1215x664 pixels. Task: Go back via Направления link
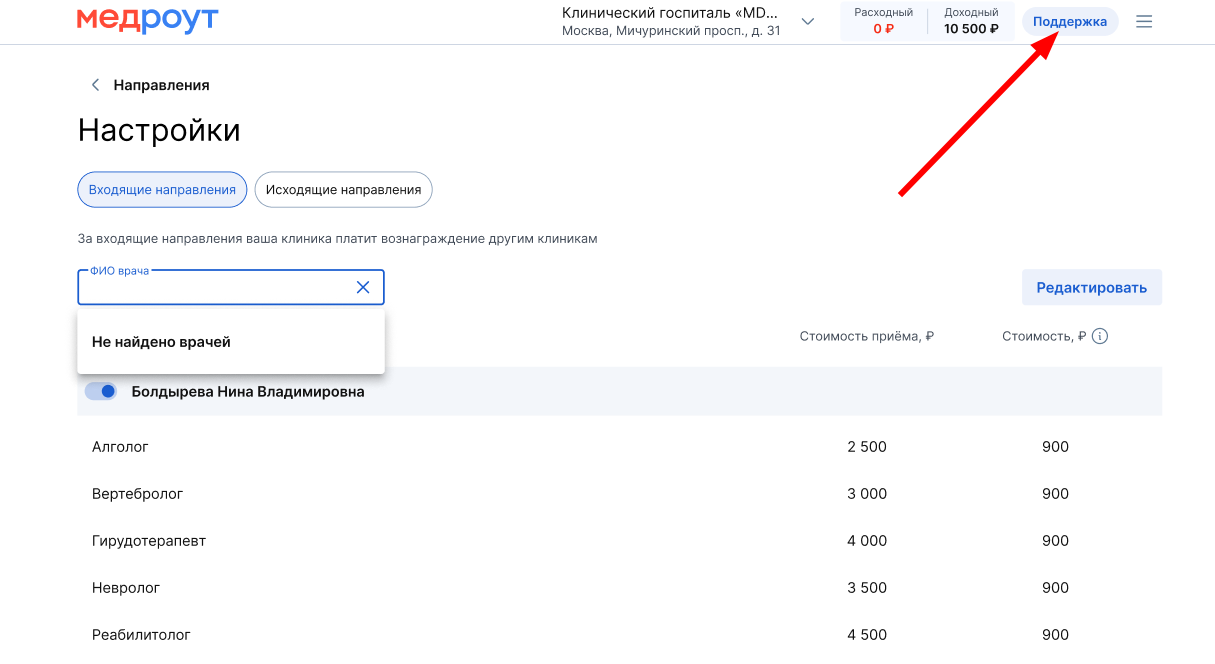pyautogui.click(x=161, y=85)
